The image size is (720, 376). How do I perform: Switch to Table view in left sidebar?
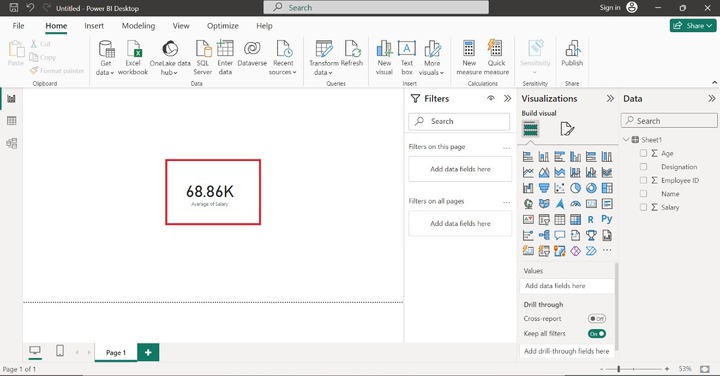(x=12, y=121)
